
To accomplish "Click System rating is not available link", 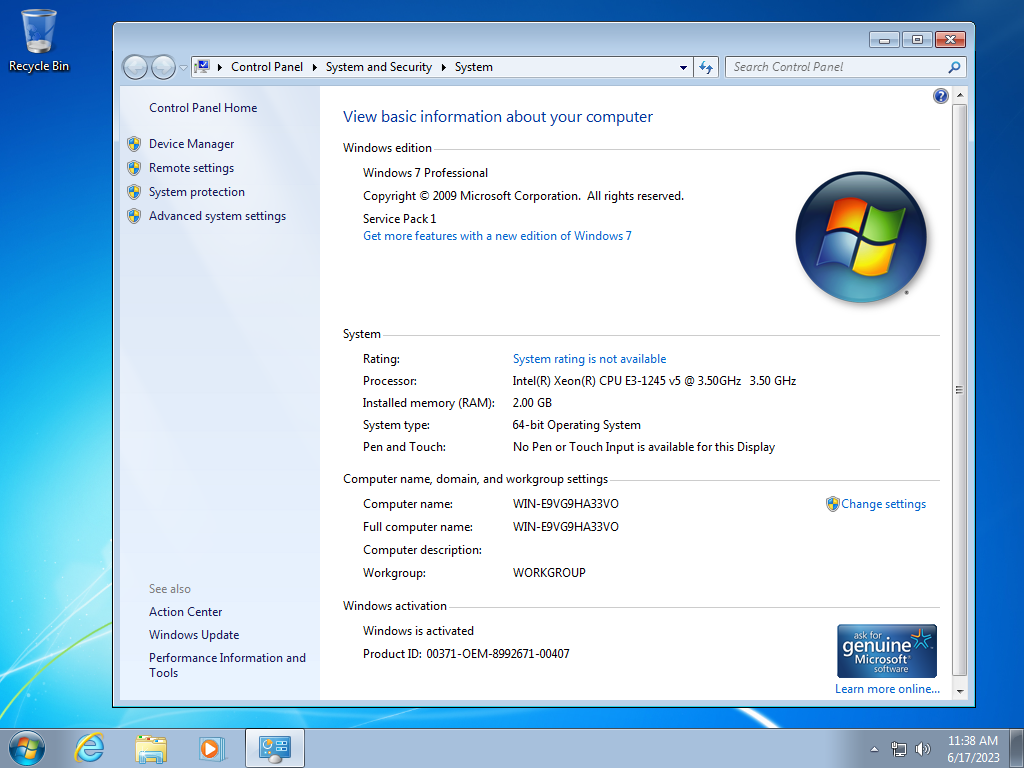I will tap(589, 359).
